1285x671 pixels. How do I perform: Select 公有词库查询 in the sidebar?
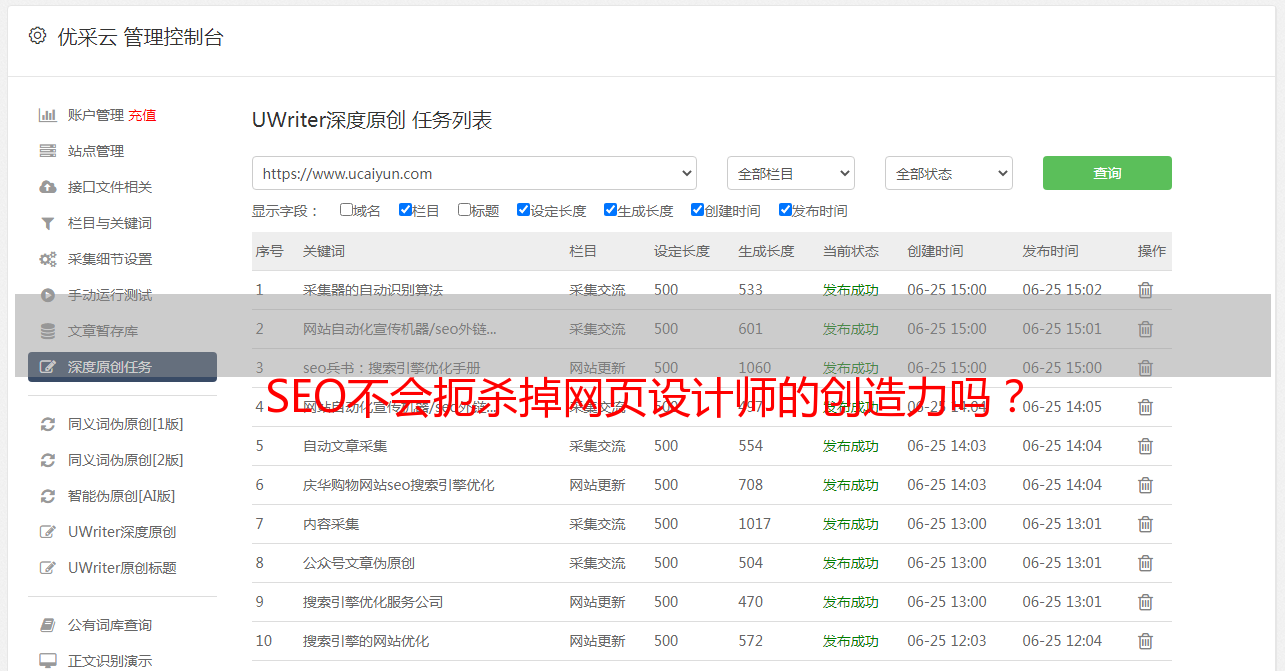(110, 625)
